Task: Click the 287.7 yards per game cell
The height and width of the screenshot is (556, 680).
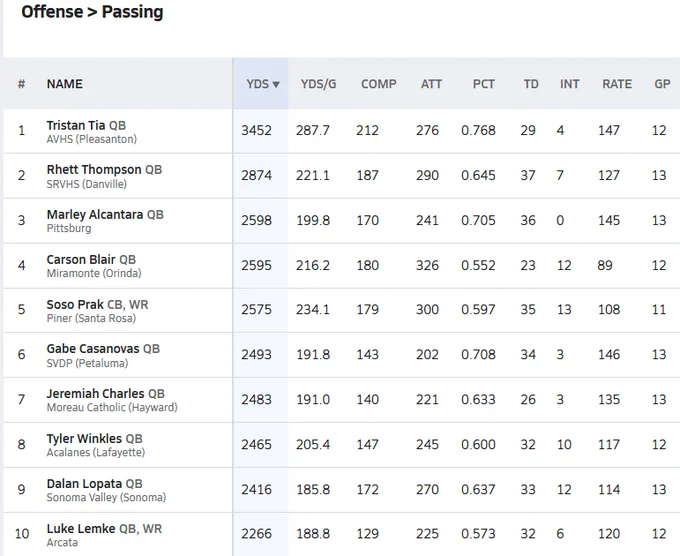Action: tap(313, 131)
